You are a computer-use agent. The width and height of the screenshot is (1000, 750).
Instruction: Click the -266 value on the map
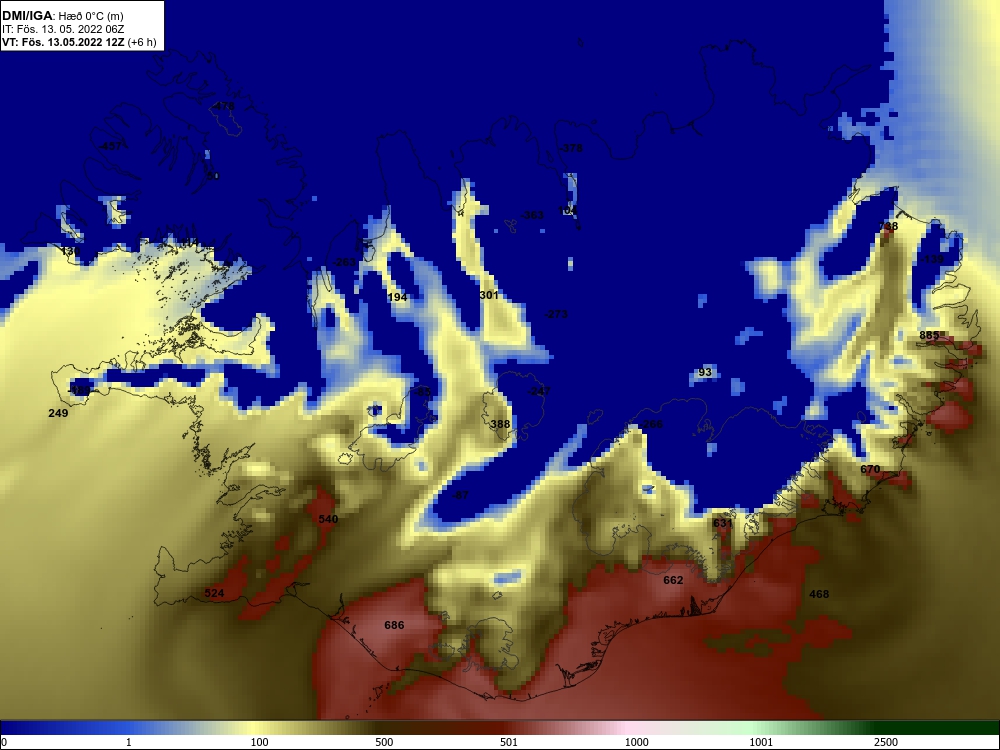coord(651,424)
